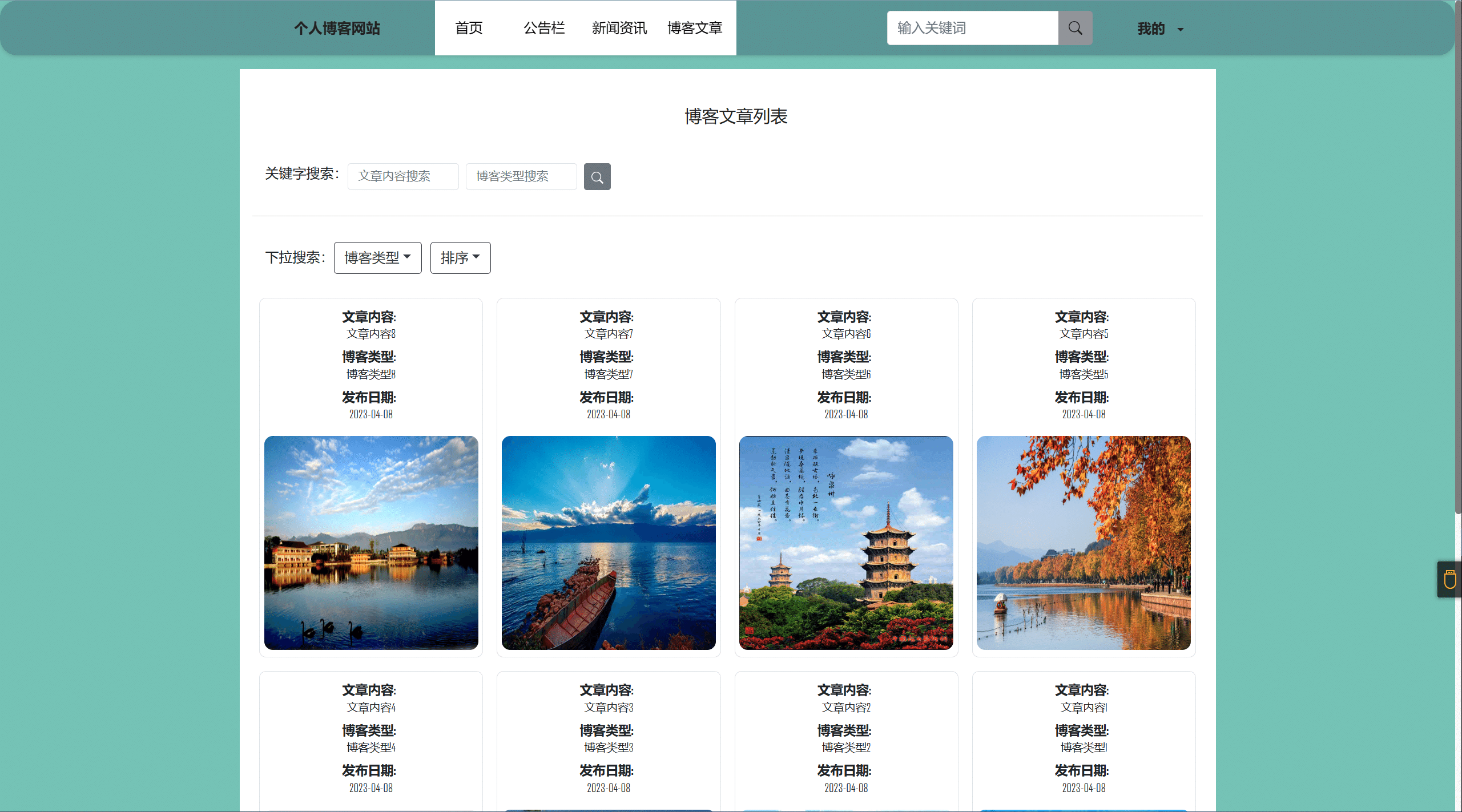Open the boat on blue lake thumbnail
Viewport: 1462px width, 812px height.
click(x=609, y=543)
